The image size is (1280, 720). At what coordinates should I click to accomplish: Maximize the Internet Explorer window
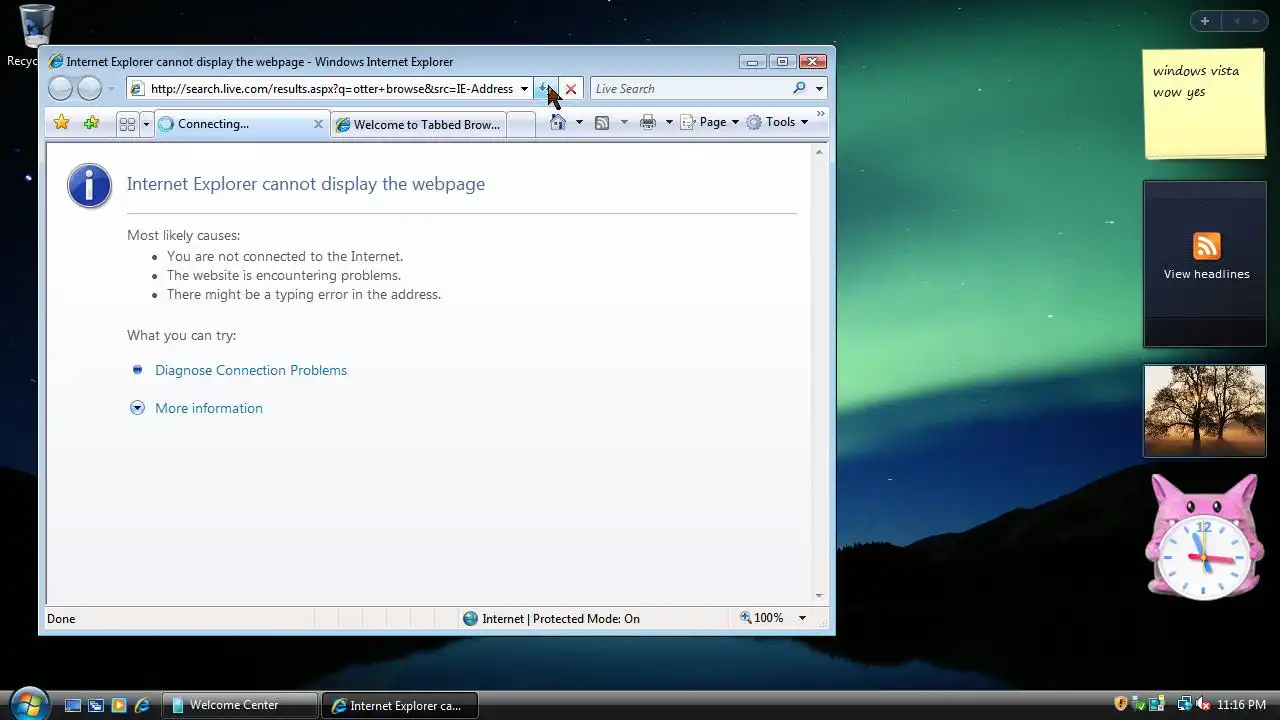coord(782,61)
